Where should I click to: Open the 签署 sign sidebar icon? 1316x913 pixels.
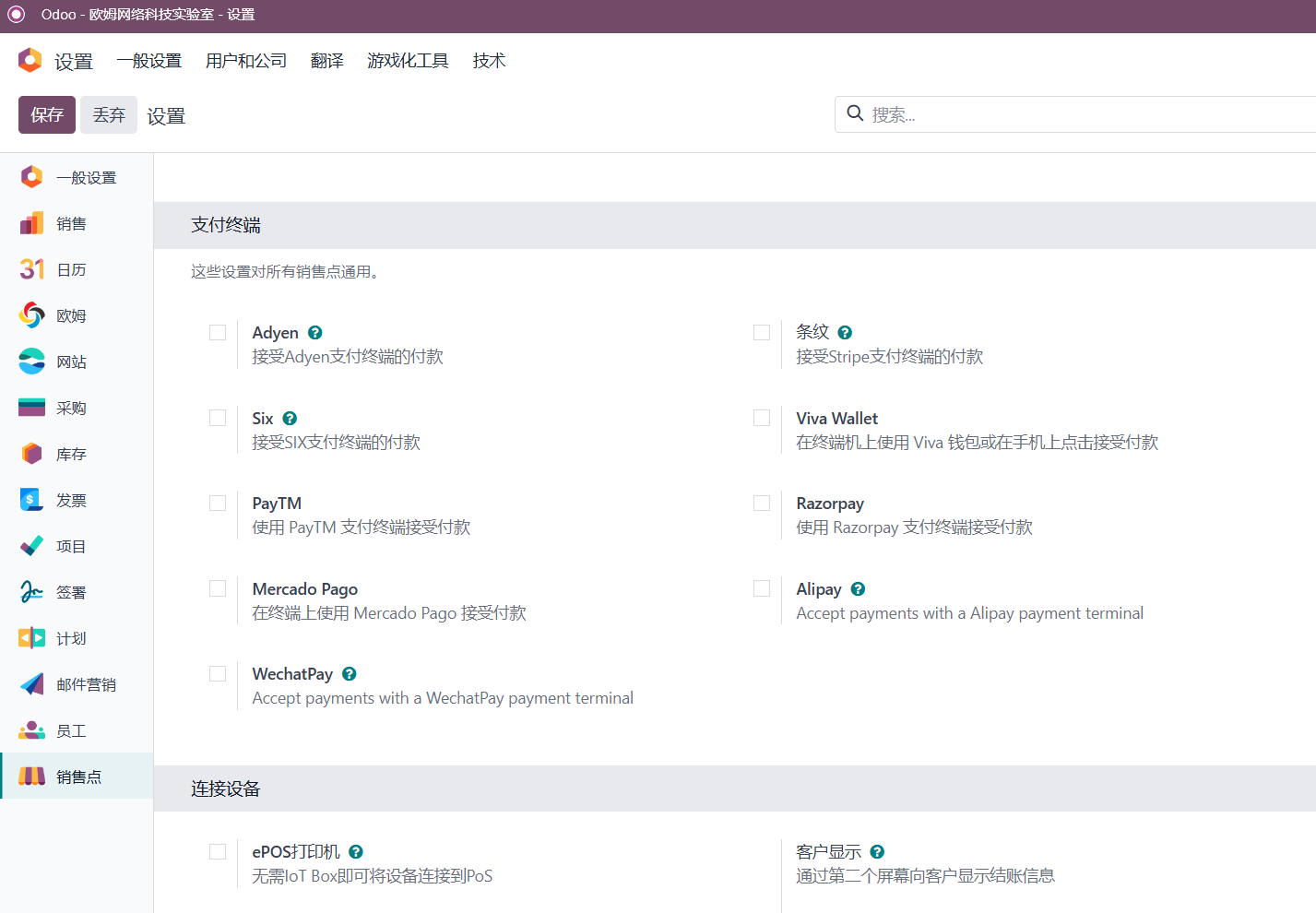(31, 592)
